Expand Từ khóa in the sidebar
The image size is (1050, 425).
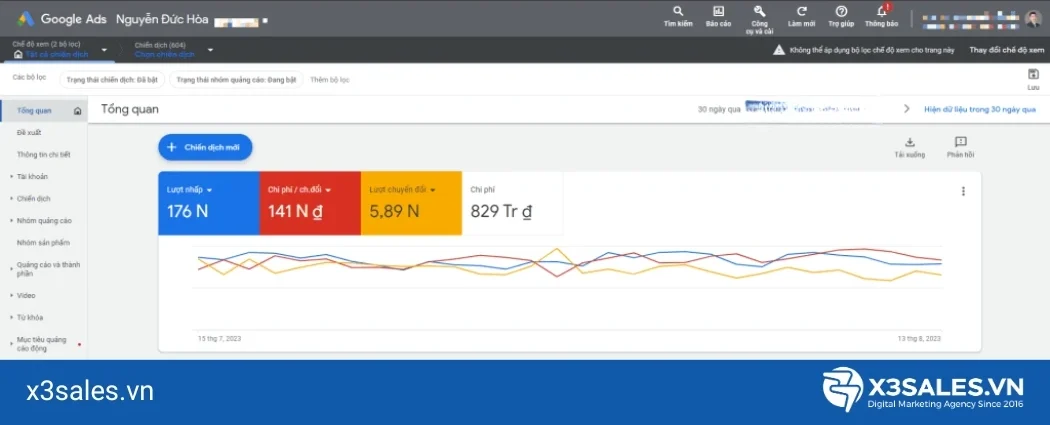pos(11,318)
